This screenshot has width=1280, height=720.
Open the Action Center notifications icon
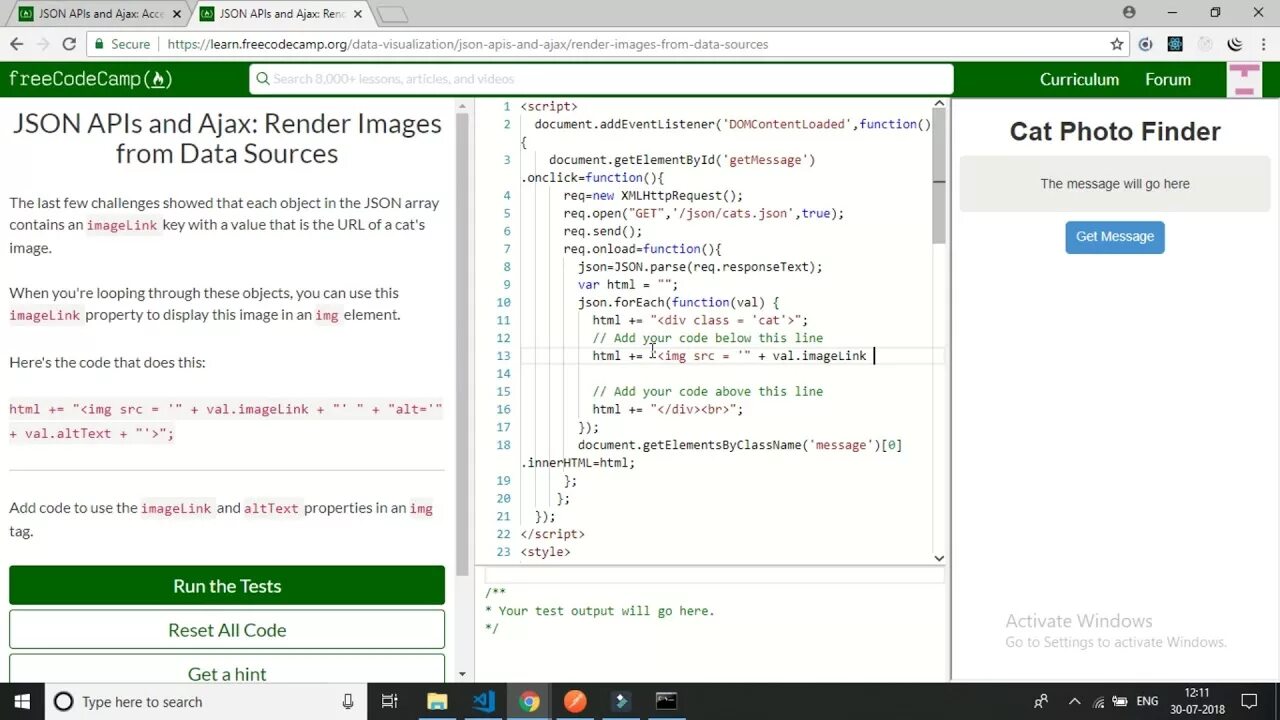(1249, 702)
